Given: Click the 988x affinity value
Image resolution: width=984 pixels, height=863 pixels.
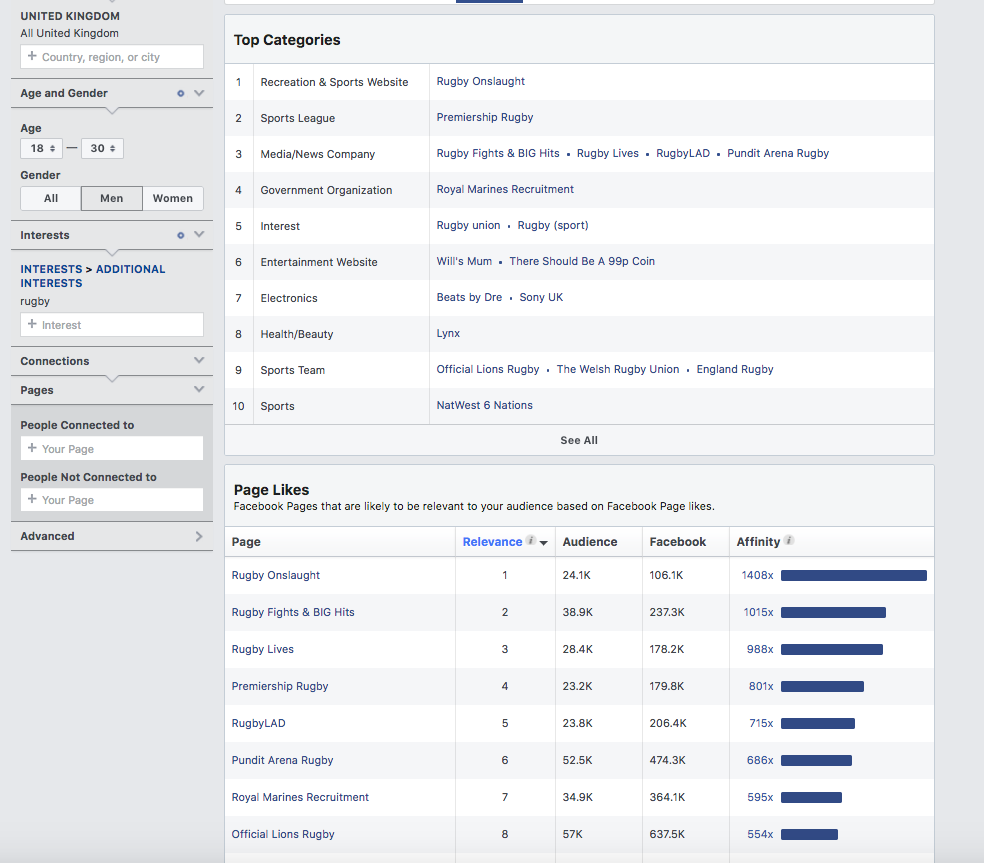Looking at the screenshot, I should point(760,649).
